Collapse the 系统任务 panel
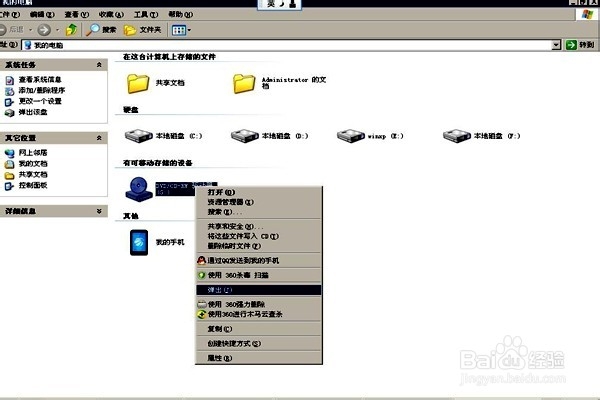The height and width of the screenshot is (400, 600). 99,65
